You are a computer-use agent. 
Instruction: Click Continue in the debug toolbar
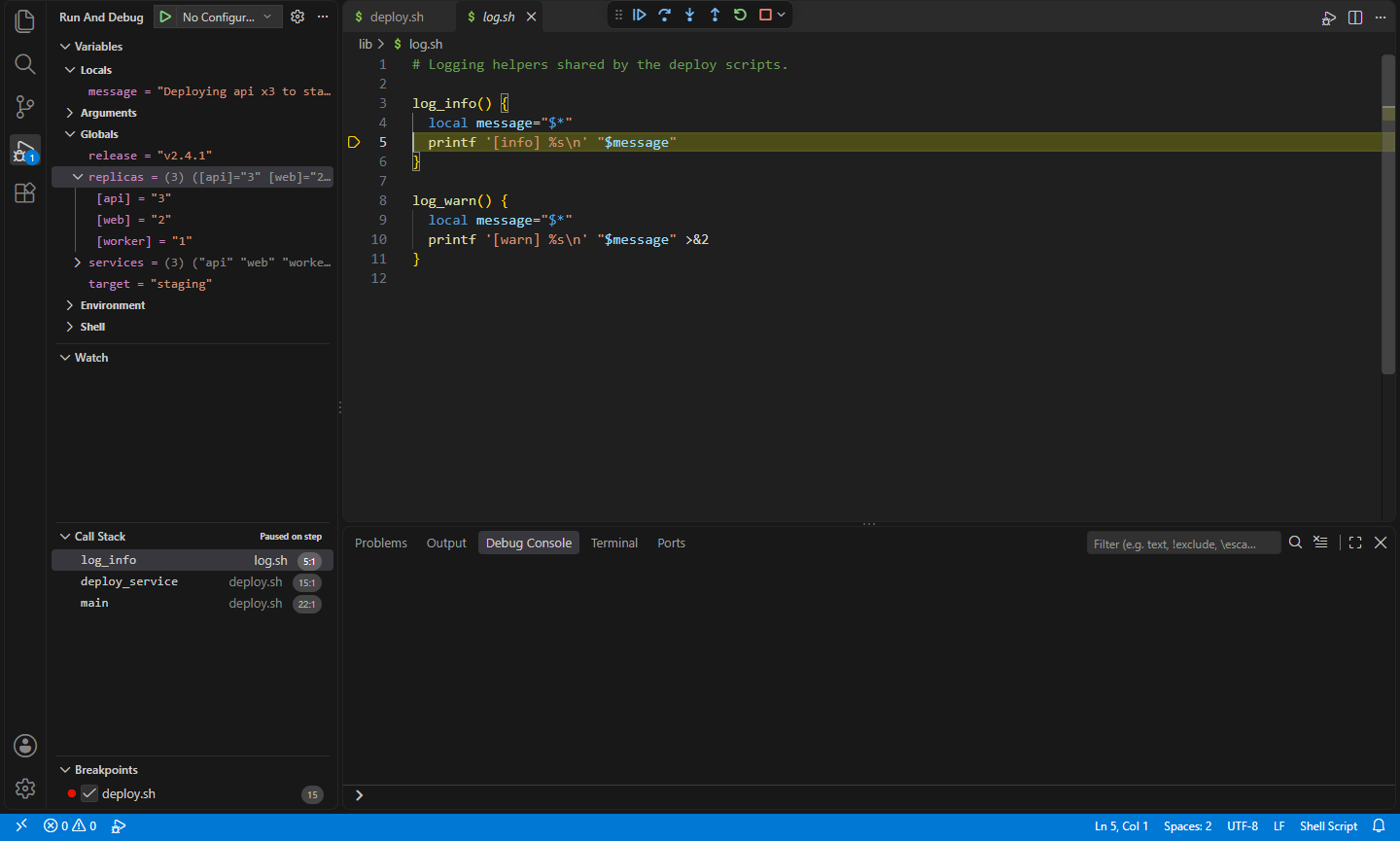tap(639, 15)
